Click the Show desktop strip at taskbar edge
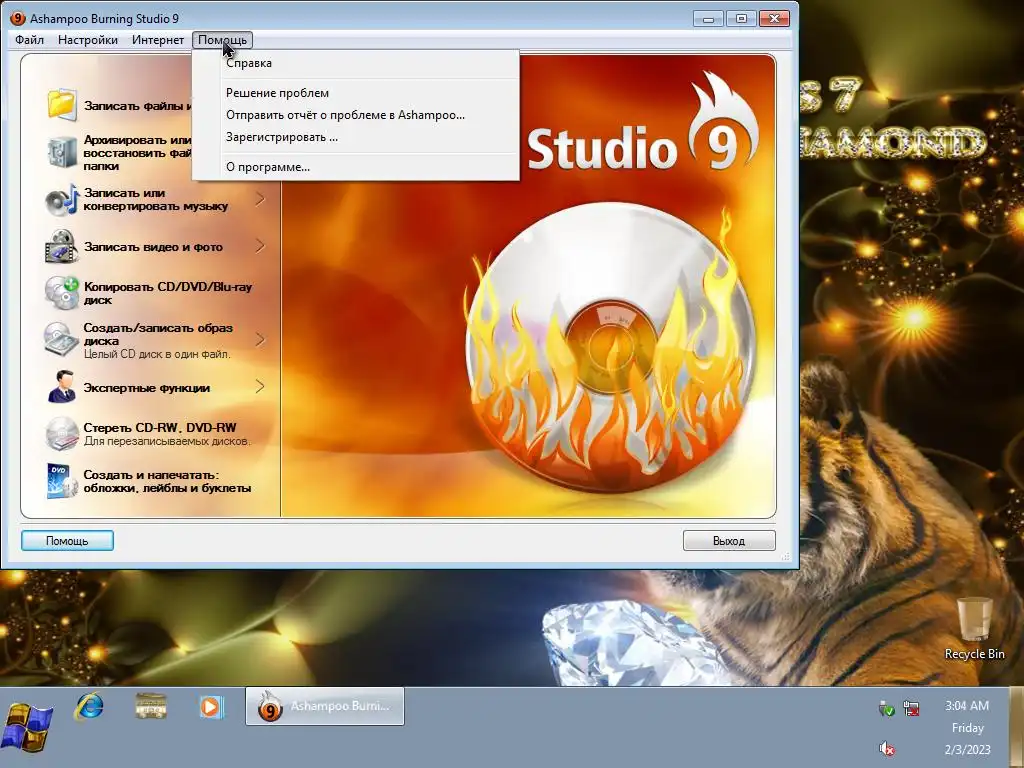This screenshot has width=1024, height=768. pyautogui.click(x=1016, y=727)
